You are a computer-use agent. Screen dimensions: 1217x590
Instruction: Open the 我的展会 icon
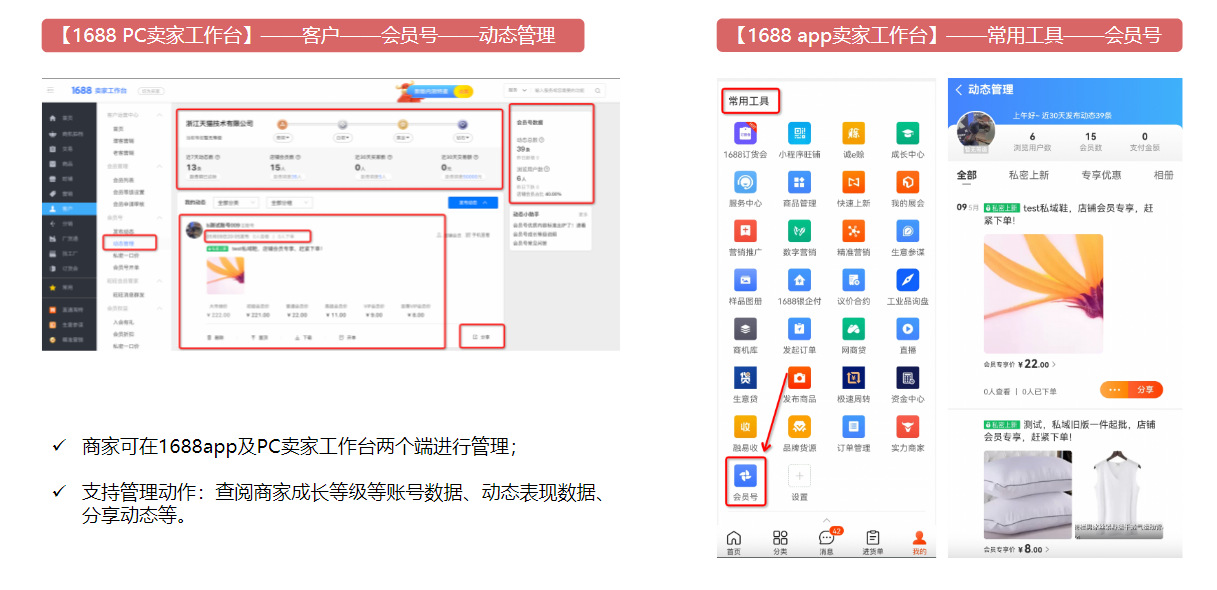click(908, 182)
